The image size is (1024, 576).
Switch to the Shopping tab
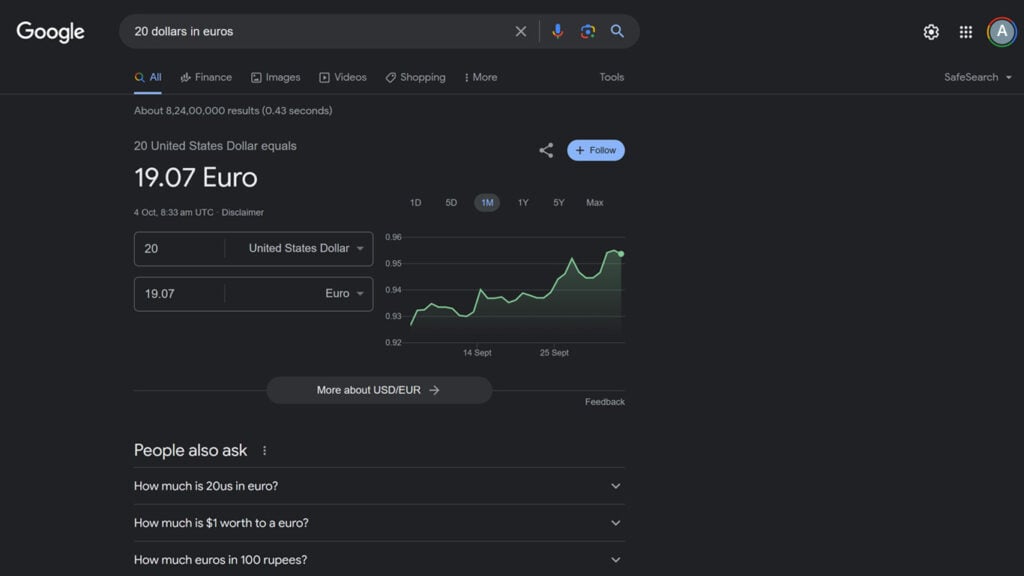[415, 77]
